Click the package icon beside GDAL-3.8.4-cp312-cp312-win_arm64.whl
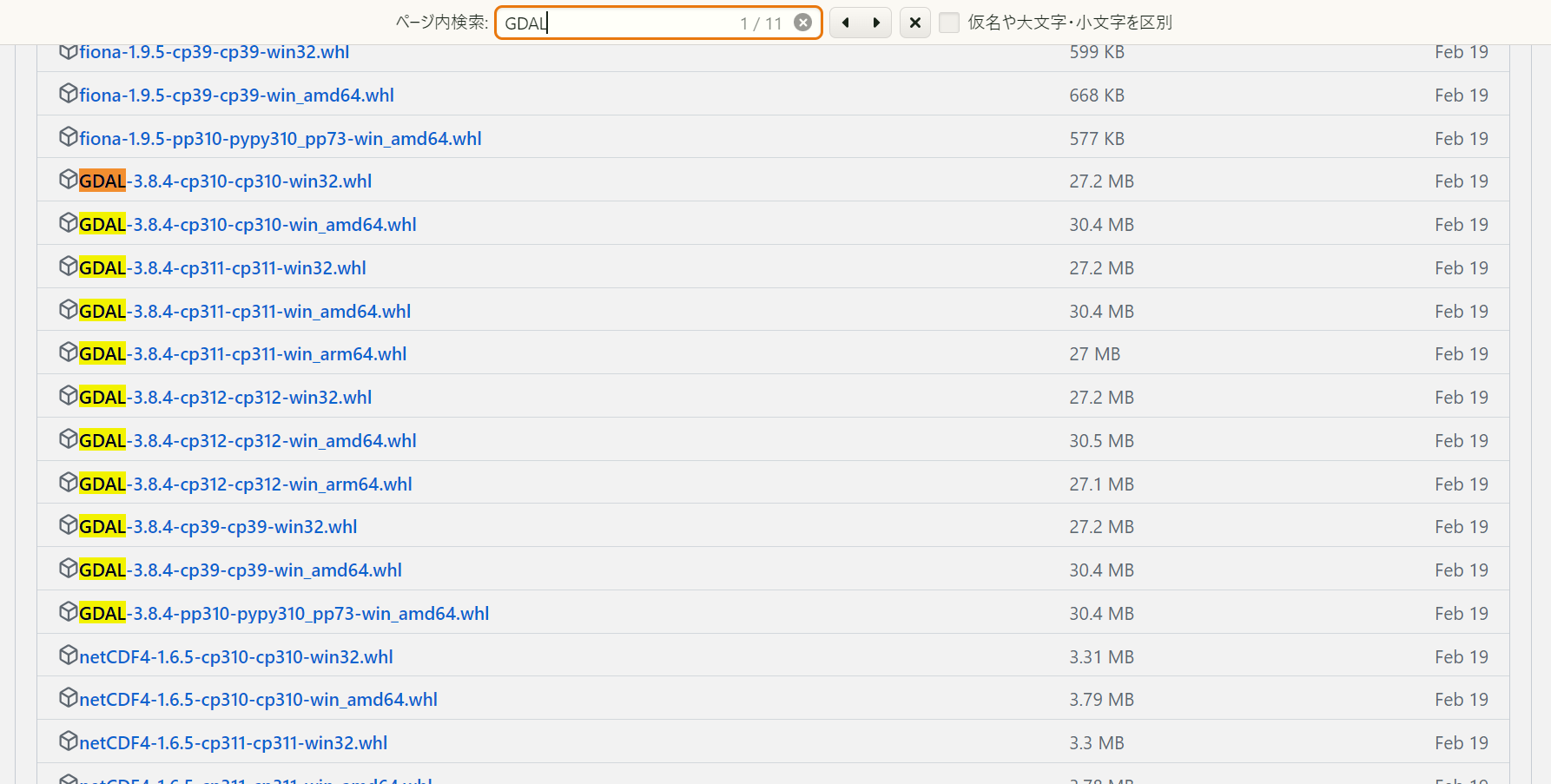1551x784 pixels. (x=69, y=482)
